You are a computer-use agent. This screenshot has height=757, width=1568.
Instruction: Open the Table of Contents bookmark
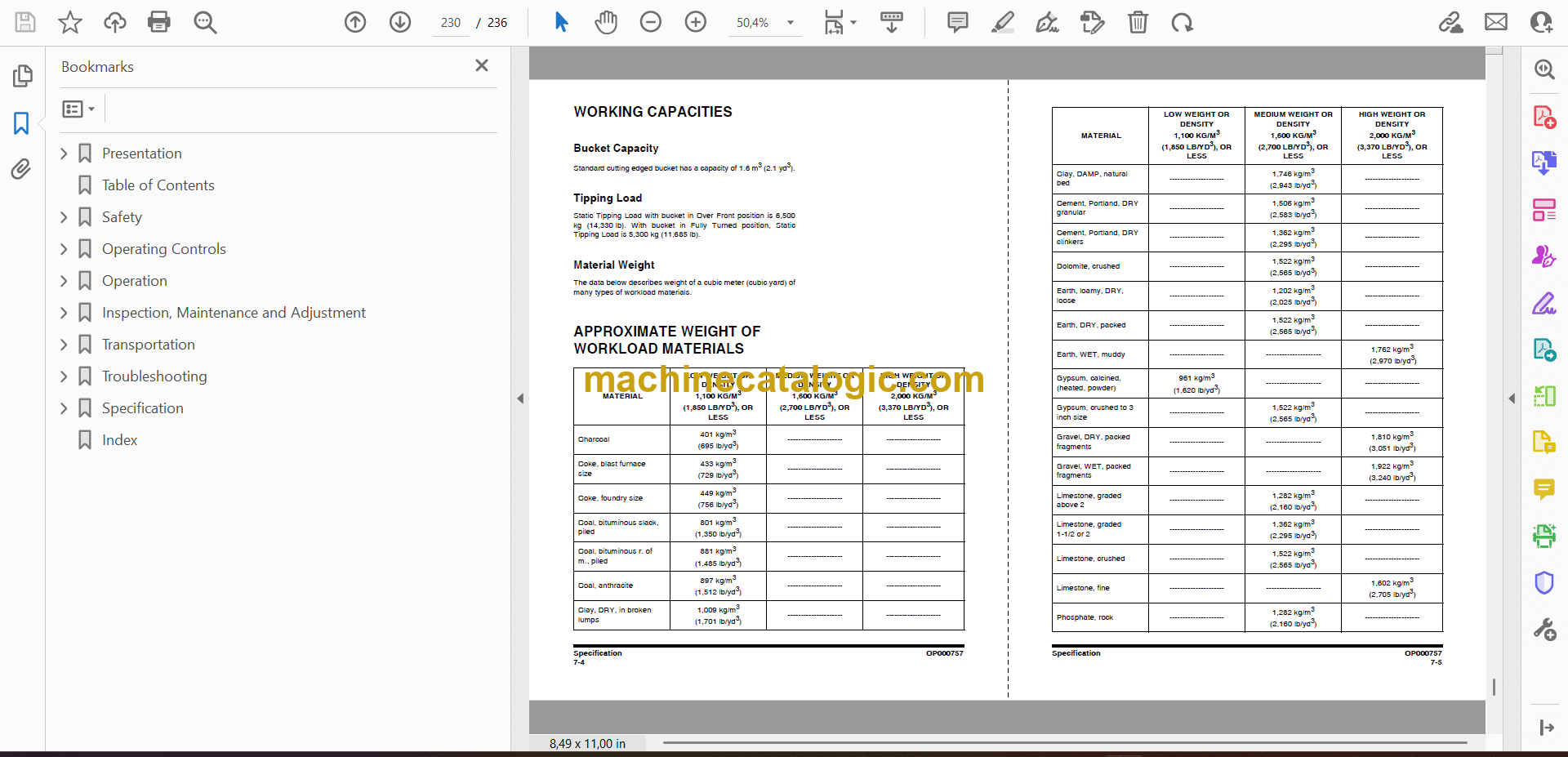pos(158,185)
